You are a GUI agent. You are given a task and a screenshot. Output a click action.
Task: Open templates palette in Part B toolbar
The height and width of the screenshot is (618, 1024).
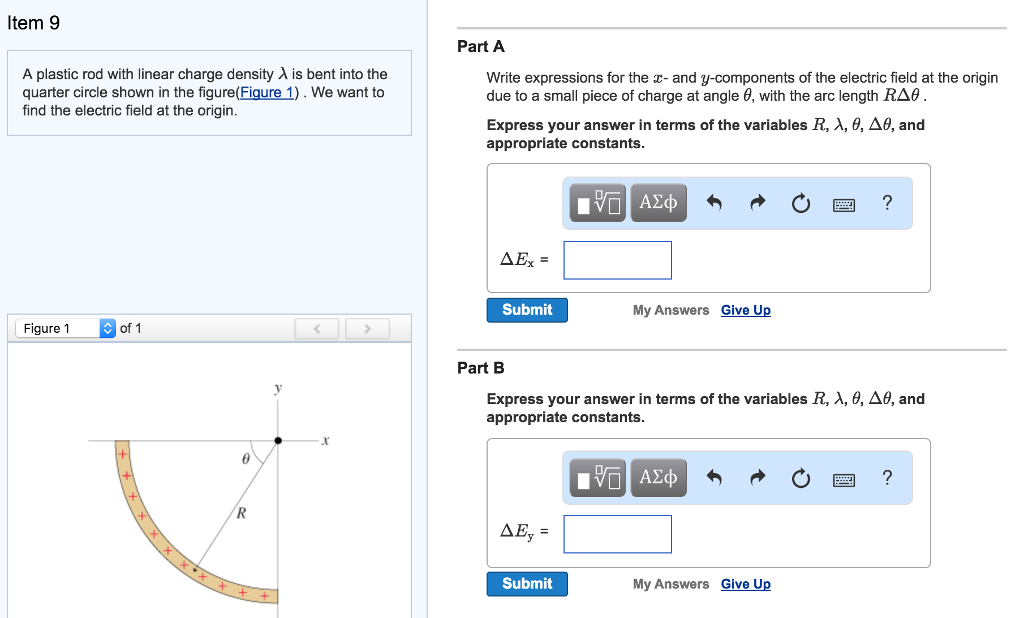599,479
